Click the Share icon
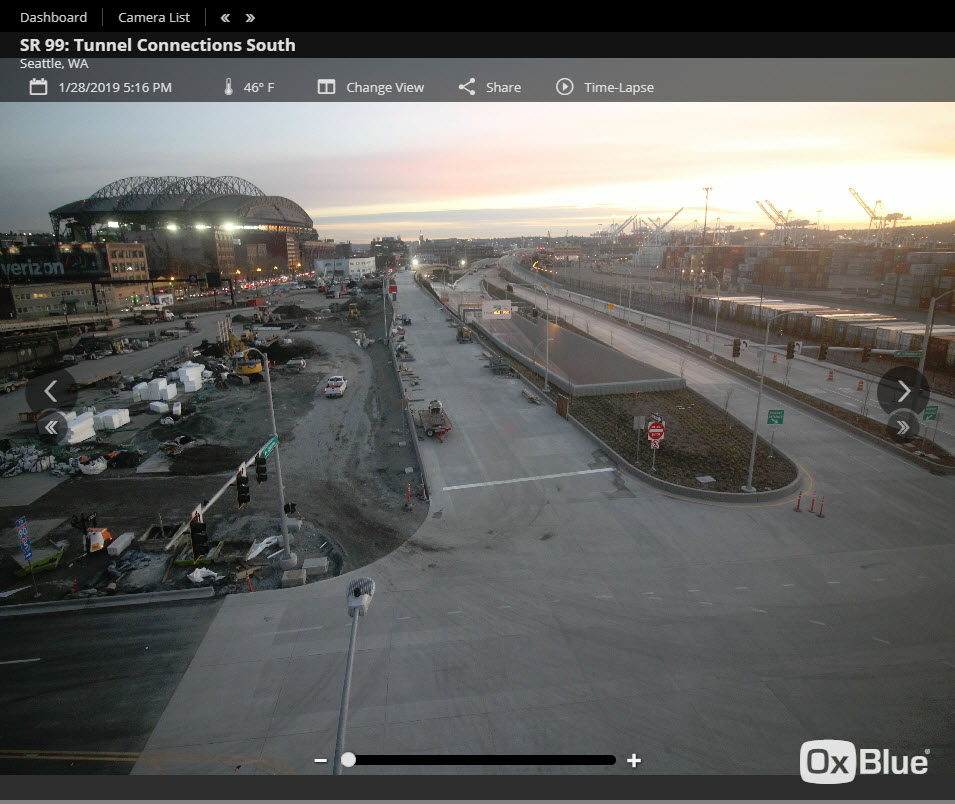This screenshot has width=955, height=804. click(x=467, y=87)
